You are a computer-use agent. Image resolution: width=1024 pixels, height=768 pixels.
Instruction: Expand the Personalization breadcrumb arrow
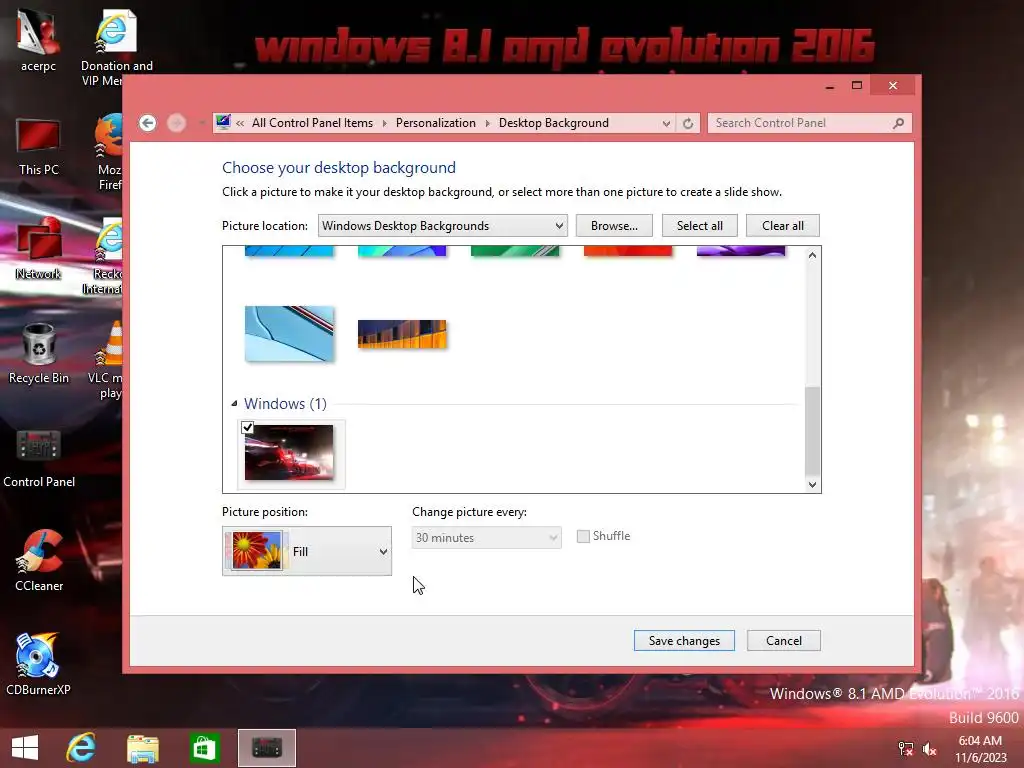pos(487,123)
